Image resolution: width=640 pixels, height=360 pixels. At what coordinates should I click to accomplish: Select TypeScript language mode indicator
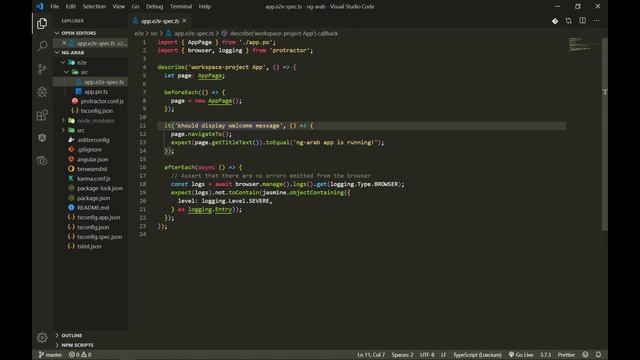point(477,355)
